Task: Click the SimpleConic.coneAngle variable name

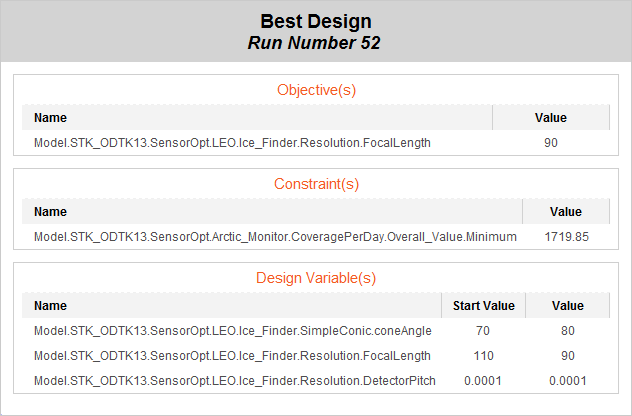Action: [233, 331]
